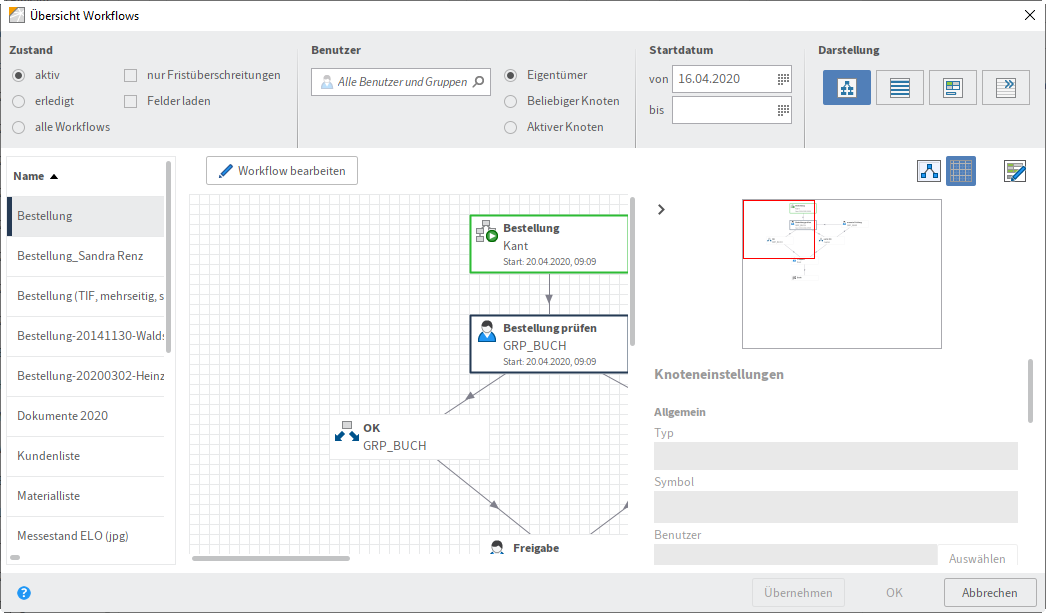Click the edit form icon with pencil
Image resolution: width=1046 pixels, height=613 pixels.
coord(1015,171)
